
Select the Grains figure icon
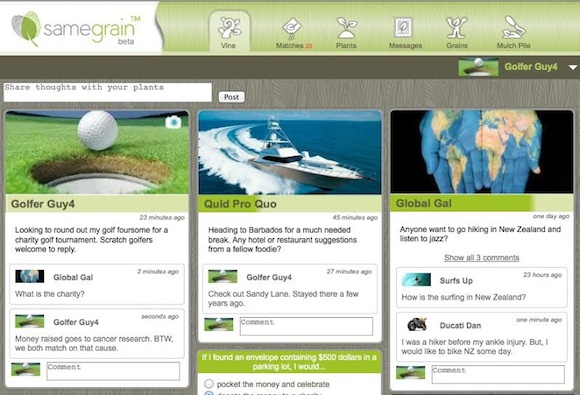tap(456, 28)
